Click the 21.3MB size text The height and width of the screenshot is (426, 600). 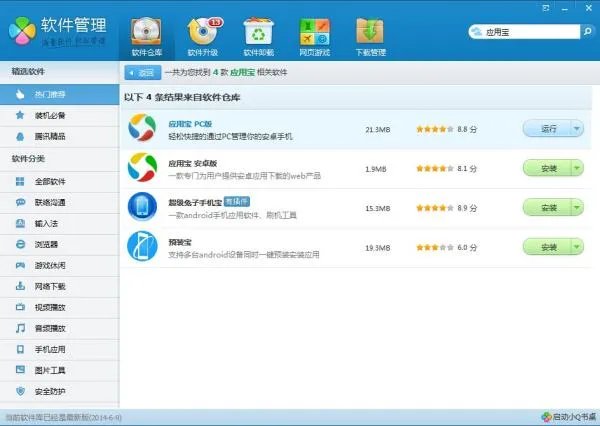pyautogui.click(x=378, y=130)
